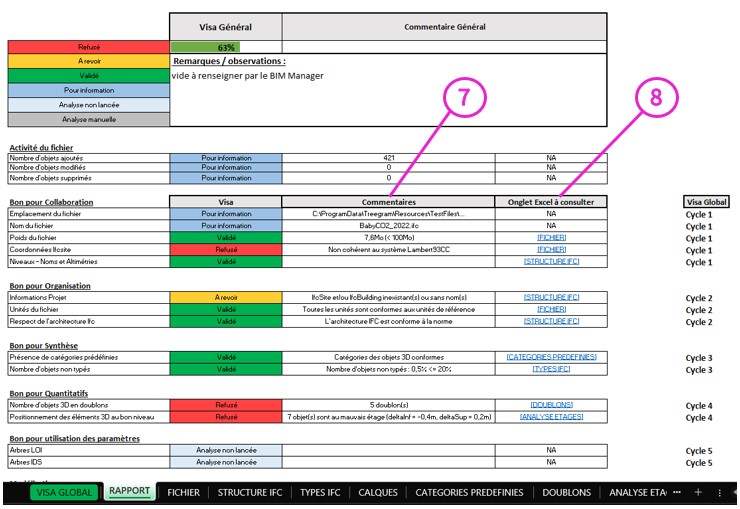Open the DOUBLONS sheet tab
The width and height of the screenshot is (740, 509).
[x=566, y=492]
